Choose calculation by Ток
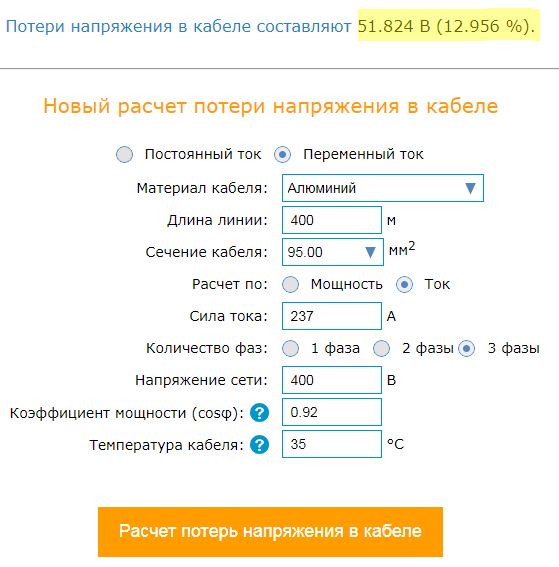 coord(404,285)
